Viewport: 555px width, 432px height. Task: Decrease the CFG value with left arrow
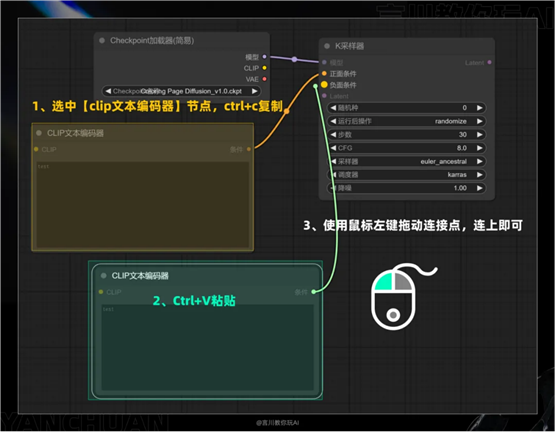(333, 148)
